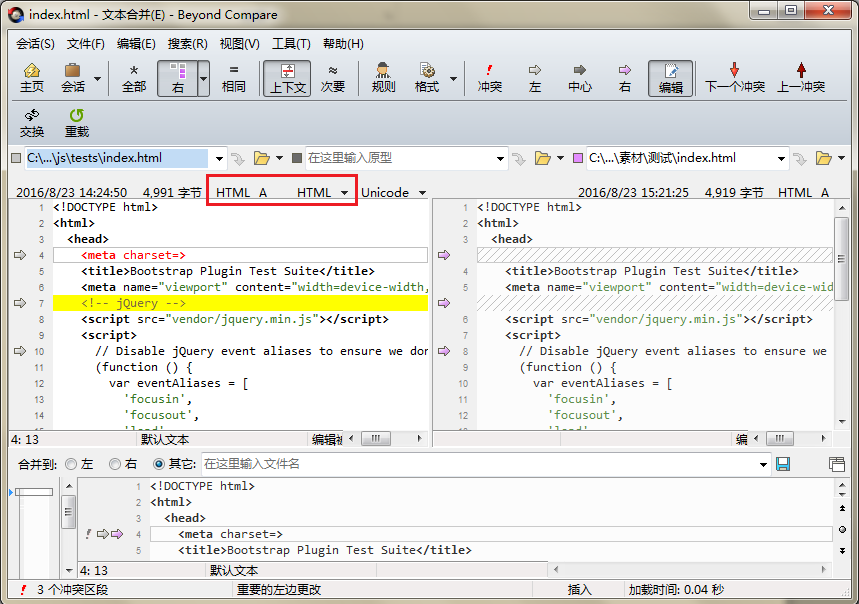This screenshot has height=604, width=859.
Task: Expand the 格式 (Format) toolbar dropdown arrow
Action: pos(454,78)
